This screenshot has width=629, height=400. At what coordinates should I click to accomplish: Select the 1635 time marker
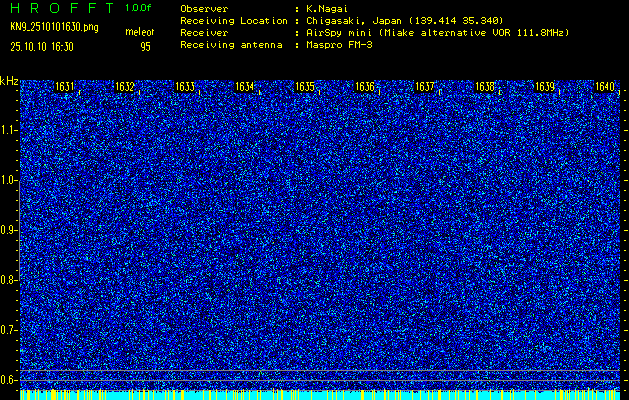click(305, 87)
